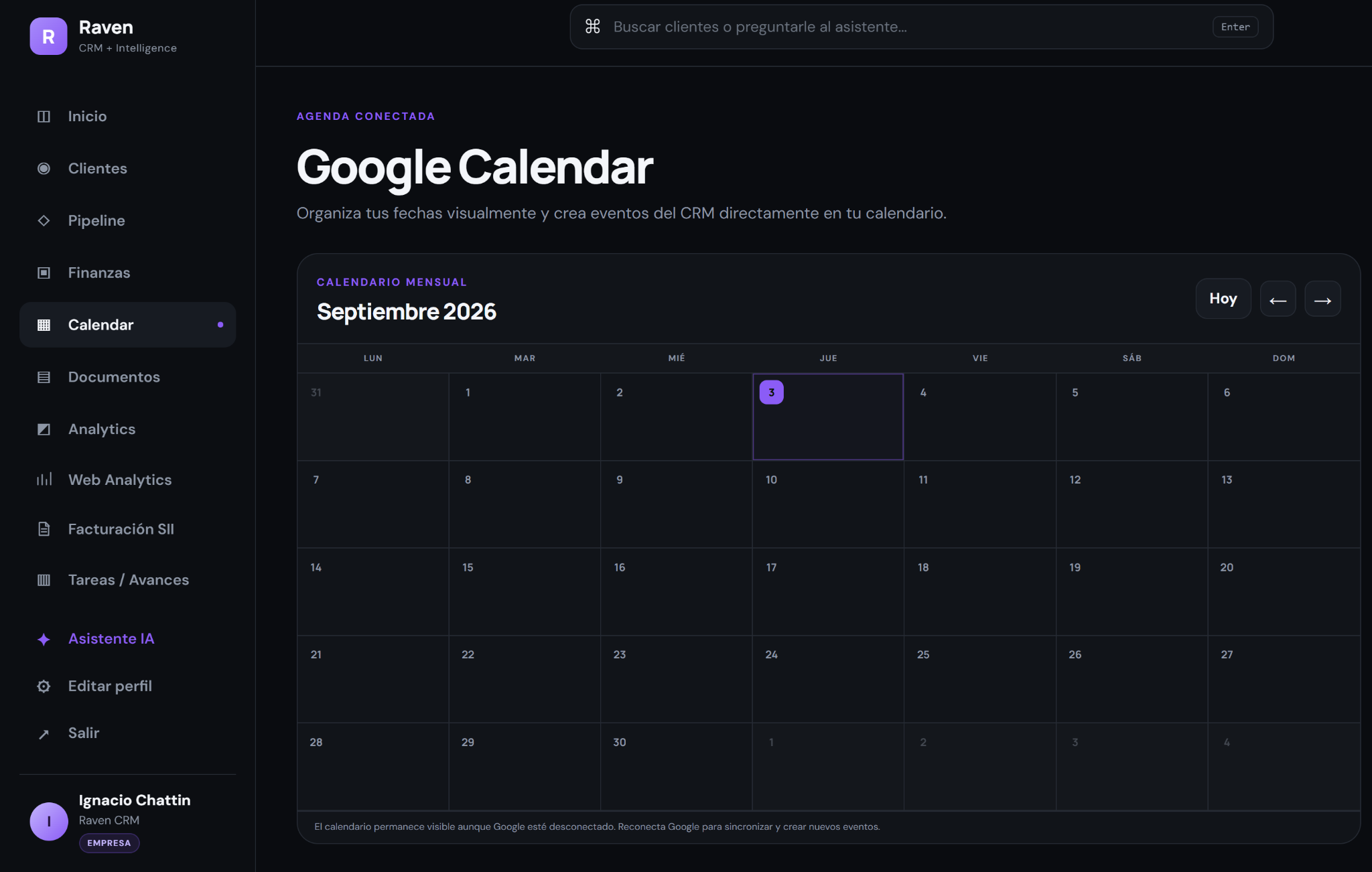Click the command symbol in search bar

pyautogui.click(x=592, y=27)
